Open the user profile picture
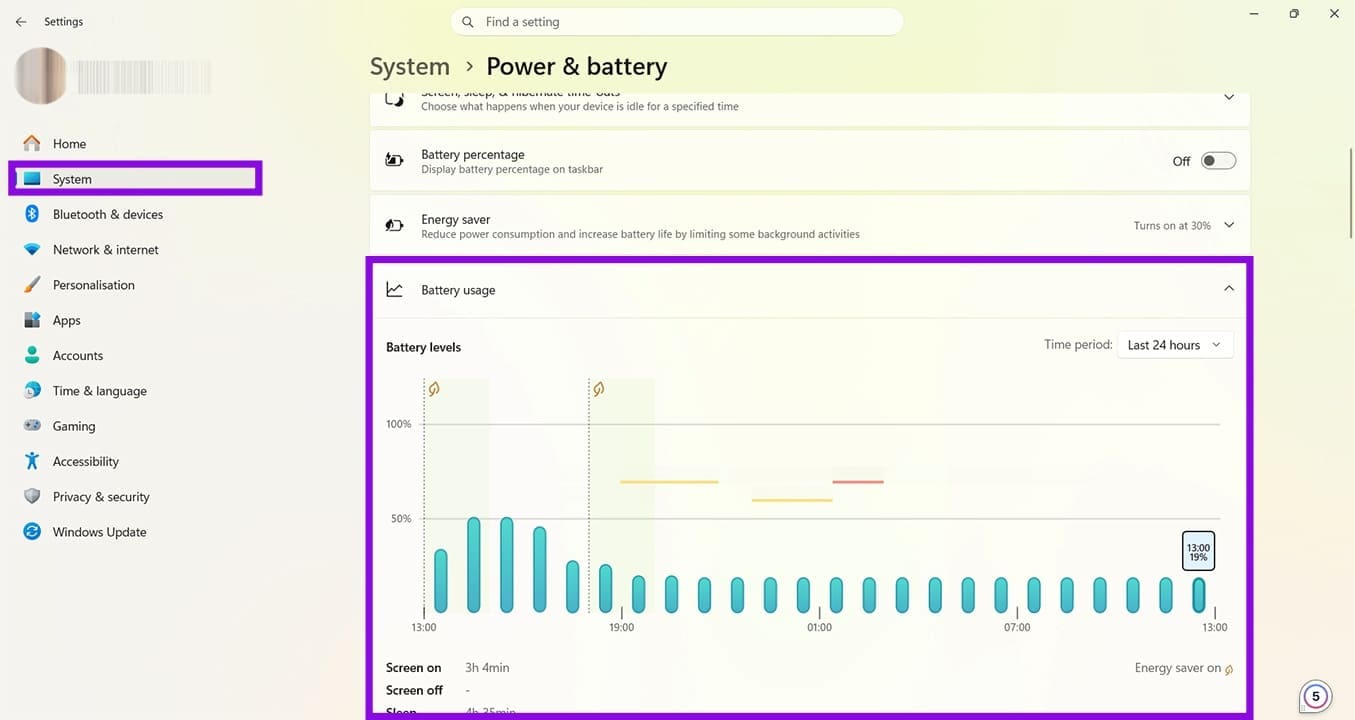1355x720 pixels. [x=41, y=76]
